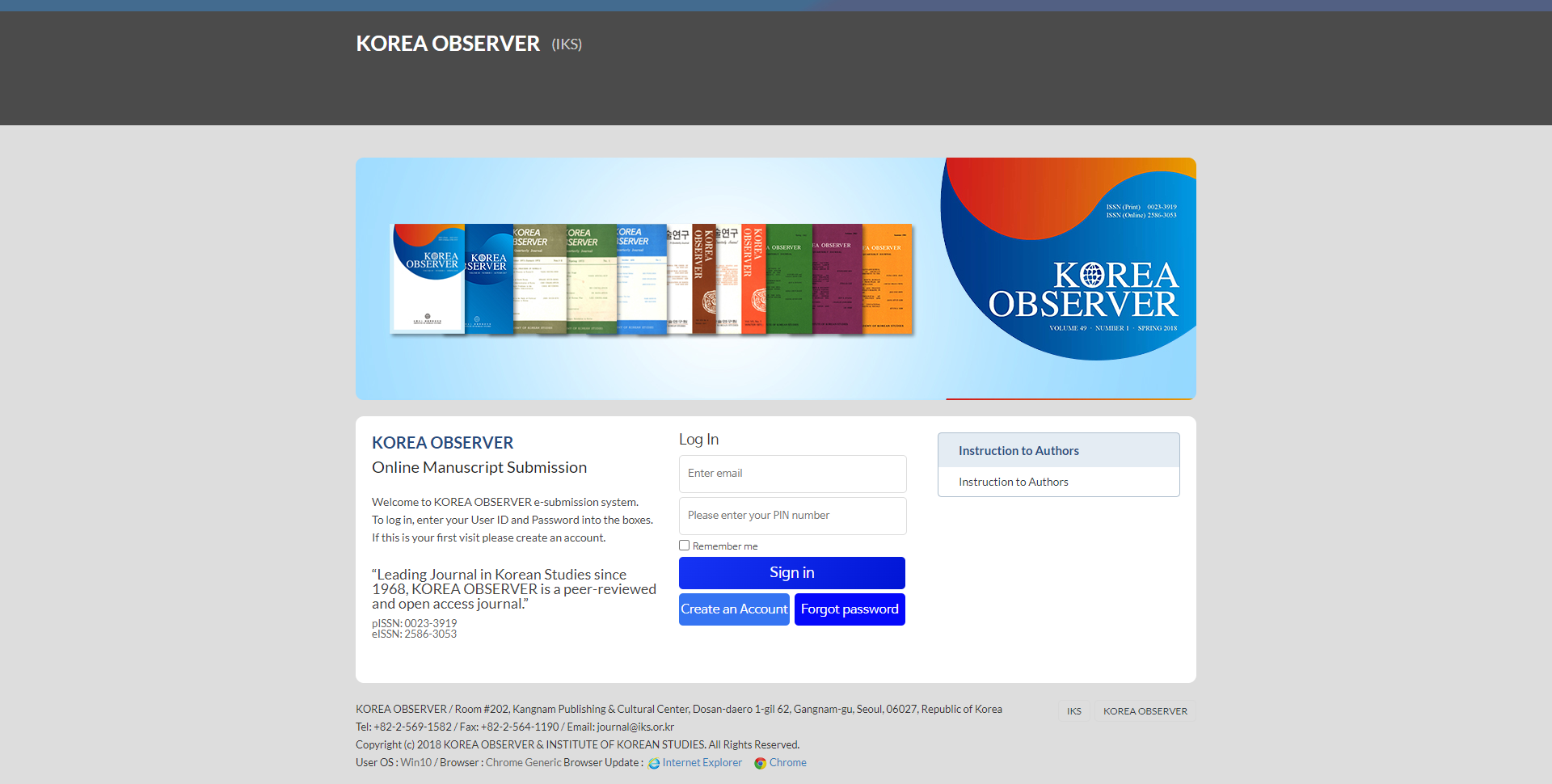
Task: Click the KOREA OBSERVER footer button
Action: [1145, 710]
